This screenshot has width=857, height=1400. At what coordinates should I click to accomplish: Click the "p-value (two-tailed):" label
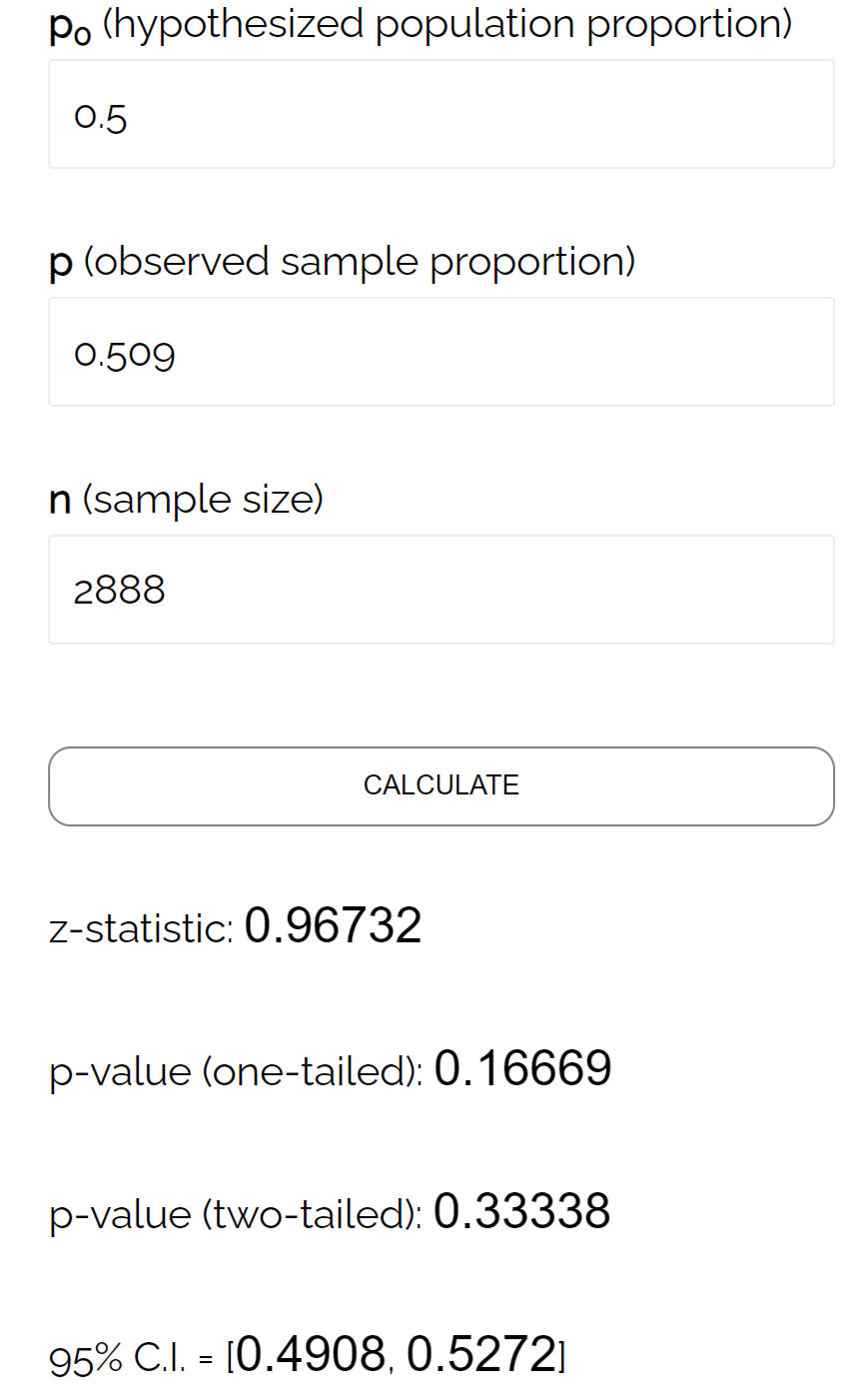pyautogui.click(x=236, y=1214)
